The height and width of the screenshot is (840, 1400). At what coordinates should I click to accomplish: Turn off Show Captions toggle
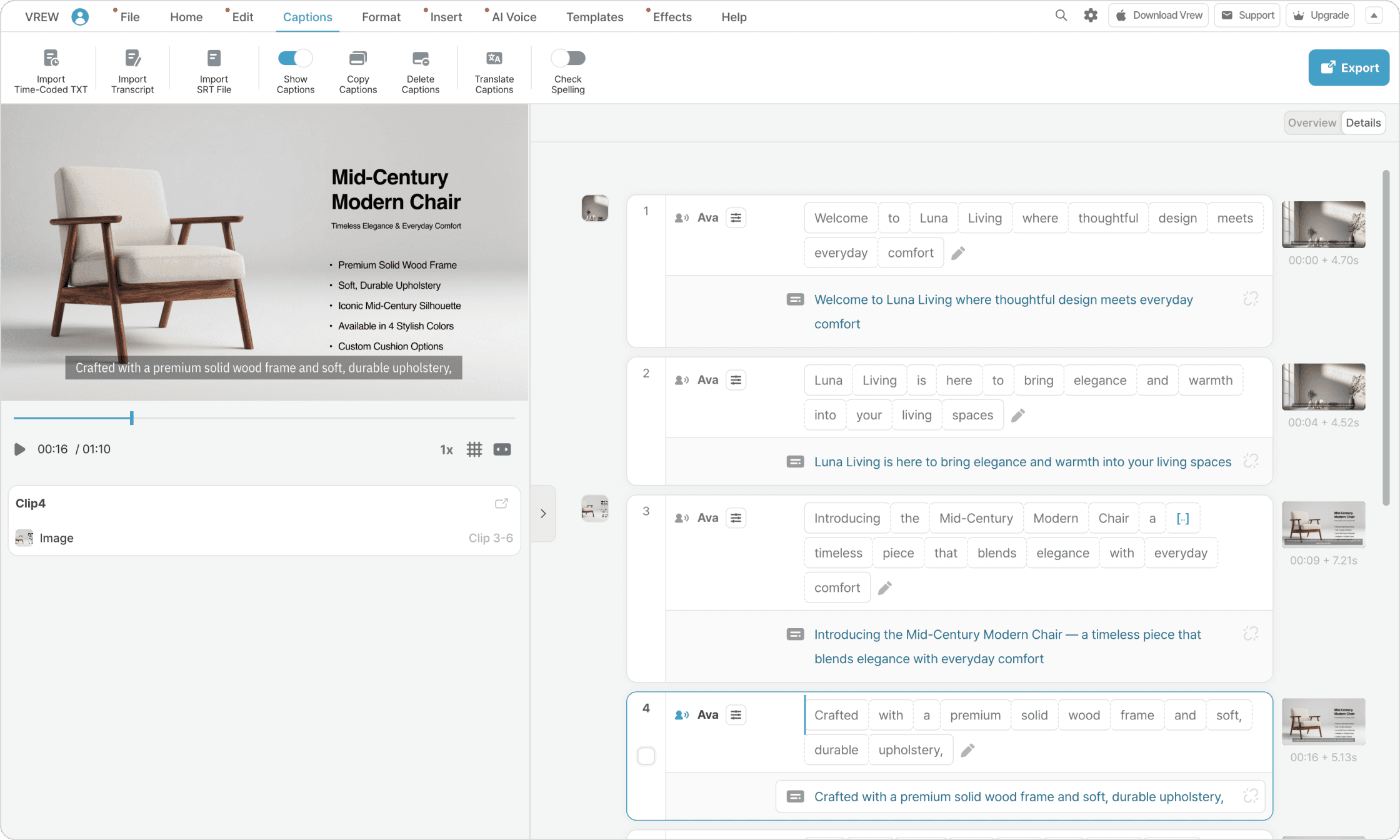click(295, 58)
